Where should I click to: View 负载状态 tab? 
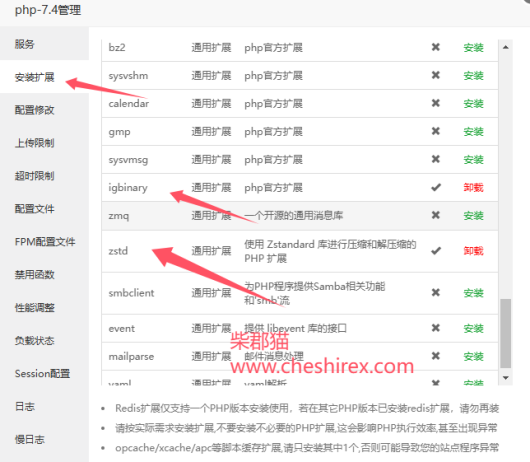tap(44, 340)
